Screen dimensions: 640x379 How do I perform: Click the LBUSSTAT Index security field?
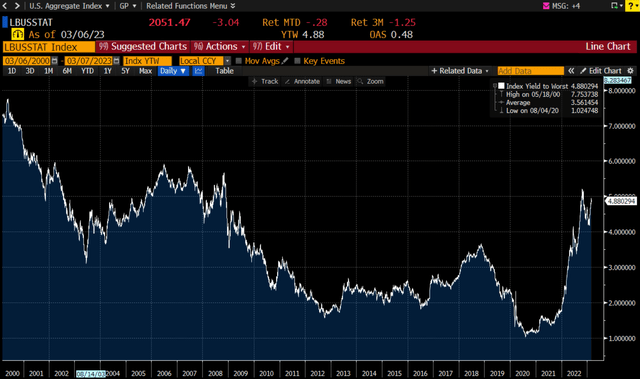[49, 47]
